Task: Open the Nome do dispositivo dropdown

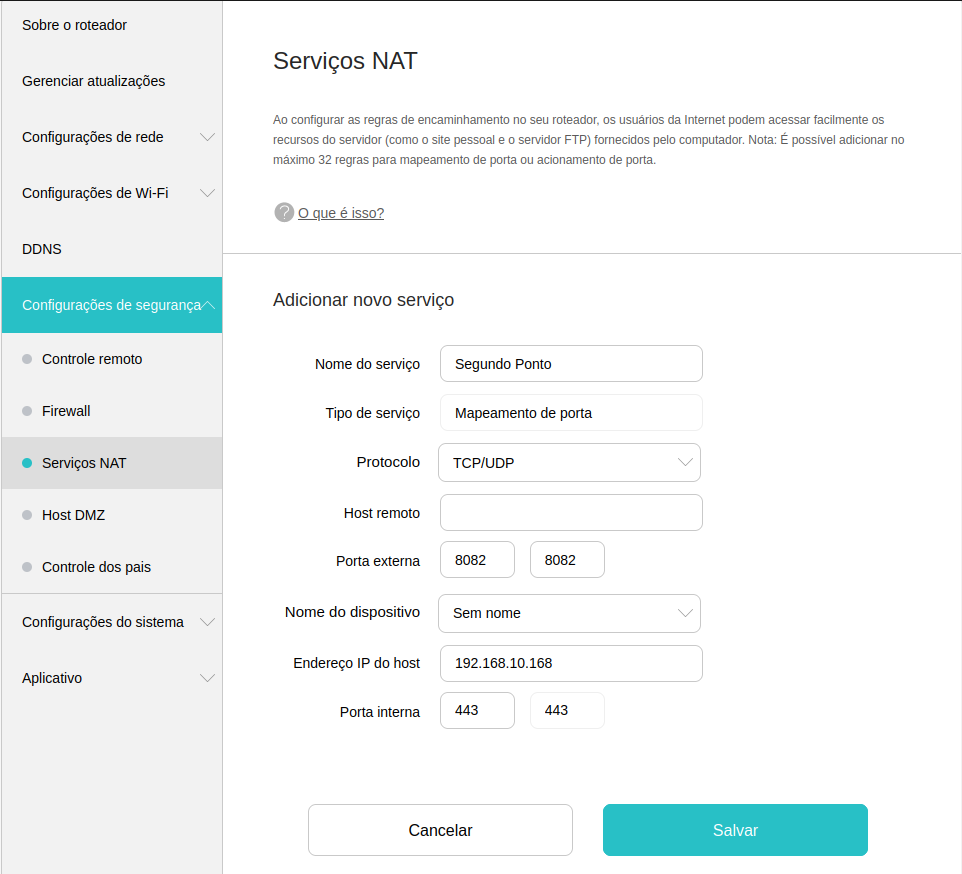Action: point(569,613)
